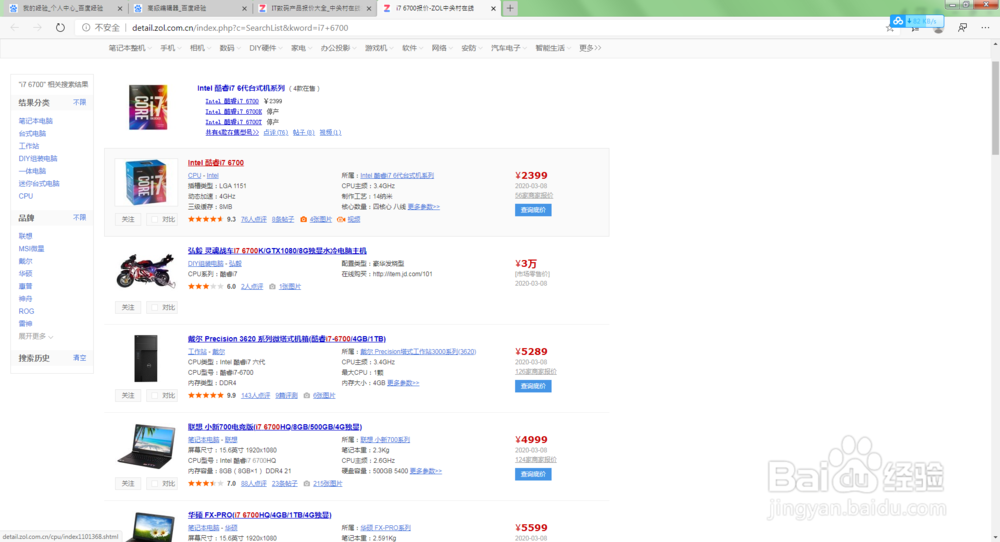Switch to '我的经验_个人中心' tab

tap(62, 8)
